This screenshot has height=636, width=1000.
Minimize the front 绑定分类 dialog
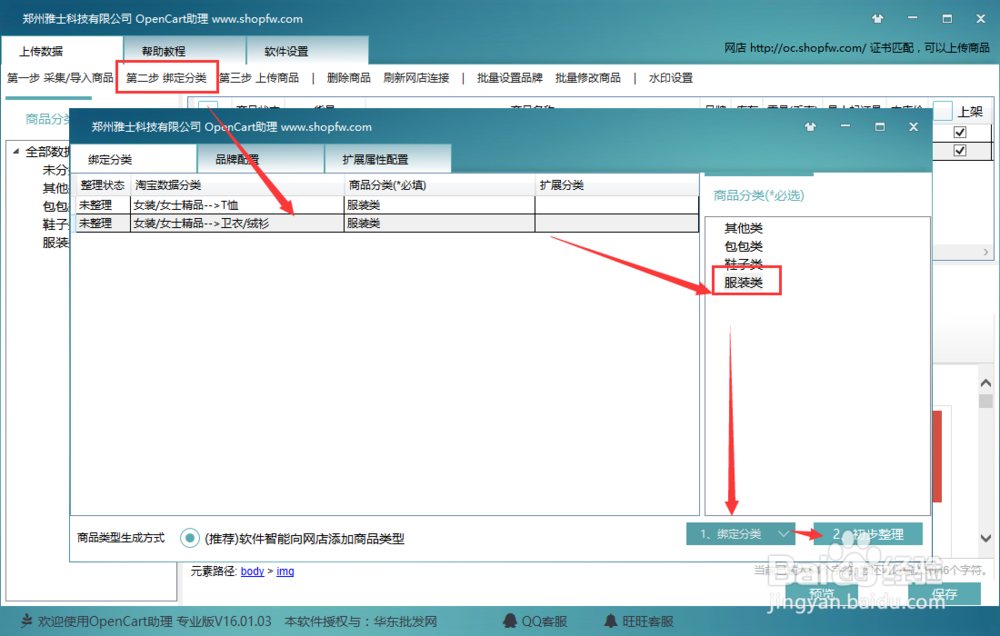click(845, 127)
